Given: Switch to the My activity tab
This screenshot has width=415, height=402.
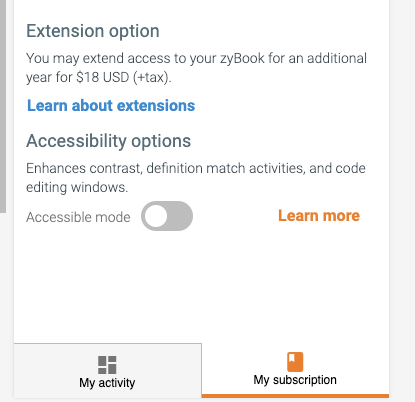Looking at the screenshot, I should click(107, 371).
